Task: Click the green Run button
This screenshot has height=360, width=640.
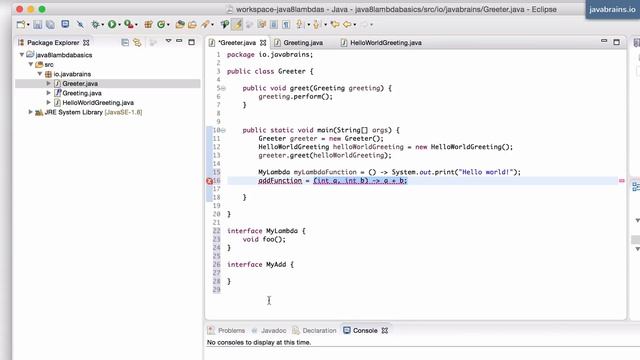Action: [112, 24]
